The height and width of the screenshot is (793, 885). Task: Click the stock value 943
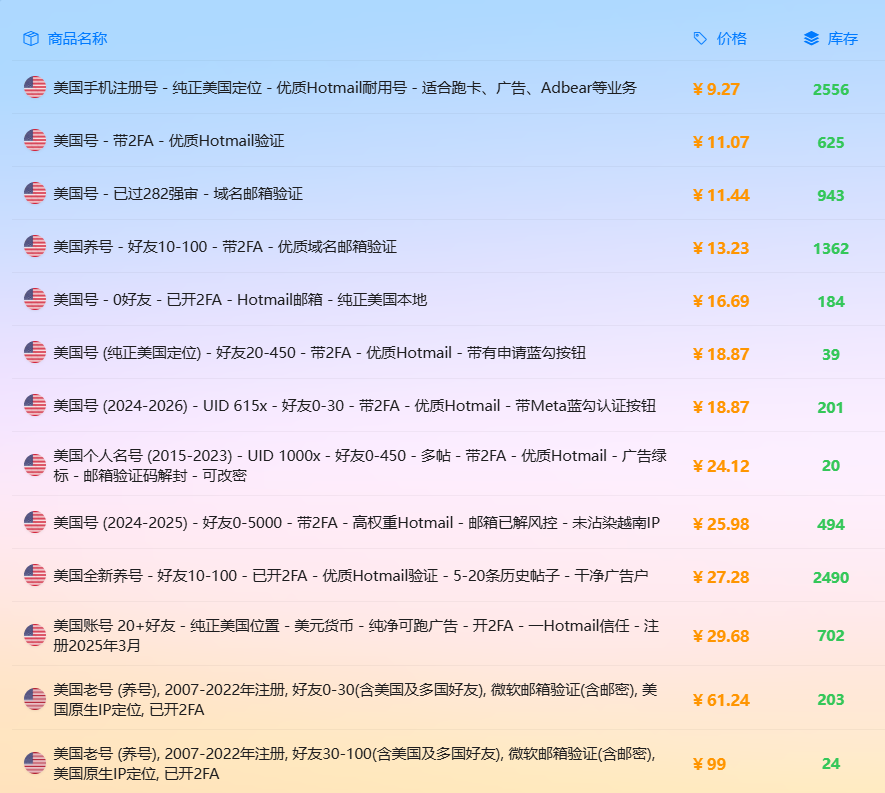831,196
